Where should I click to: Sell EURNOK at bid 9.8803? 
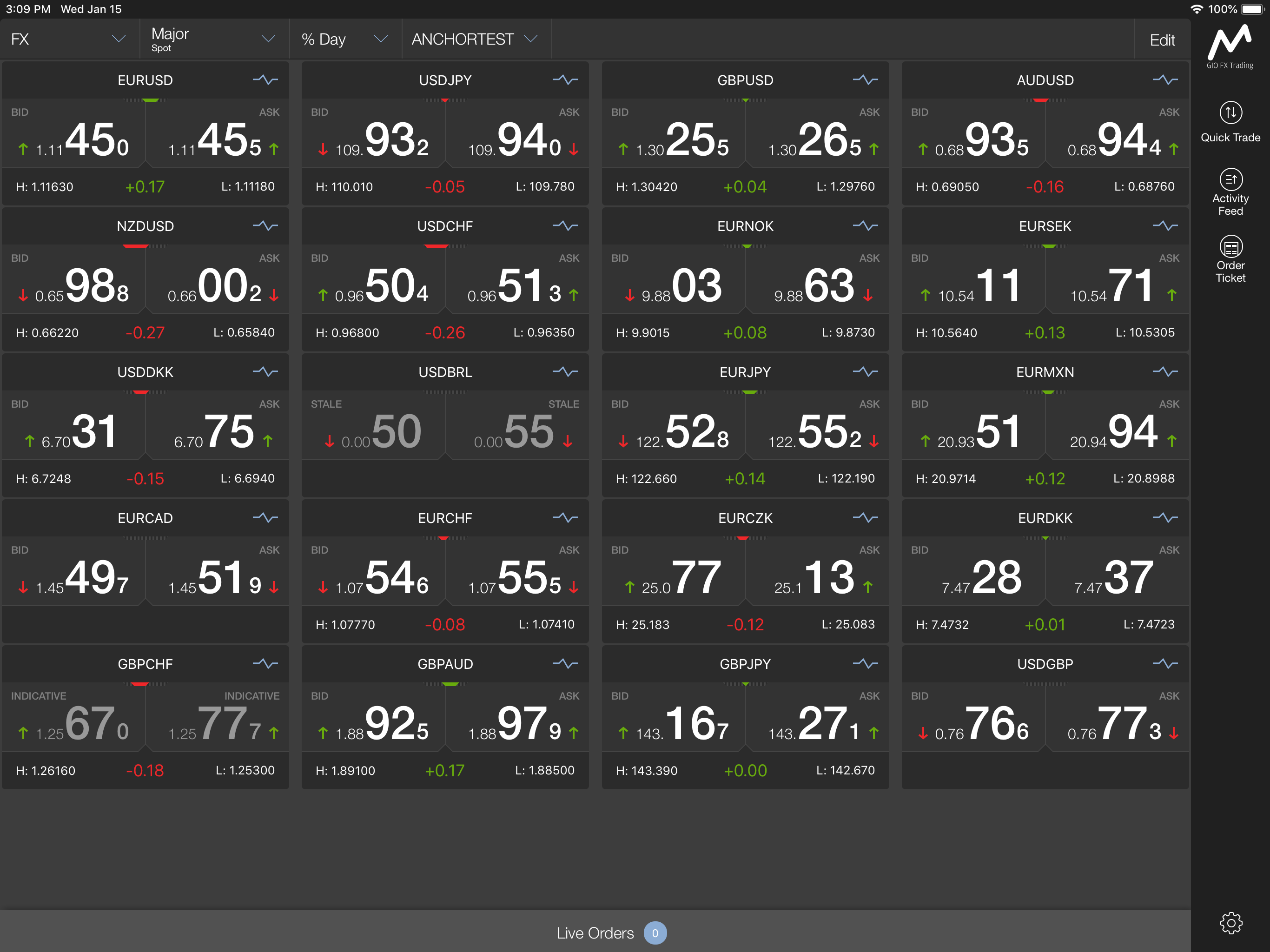674,279
